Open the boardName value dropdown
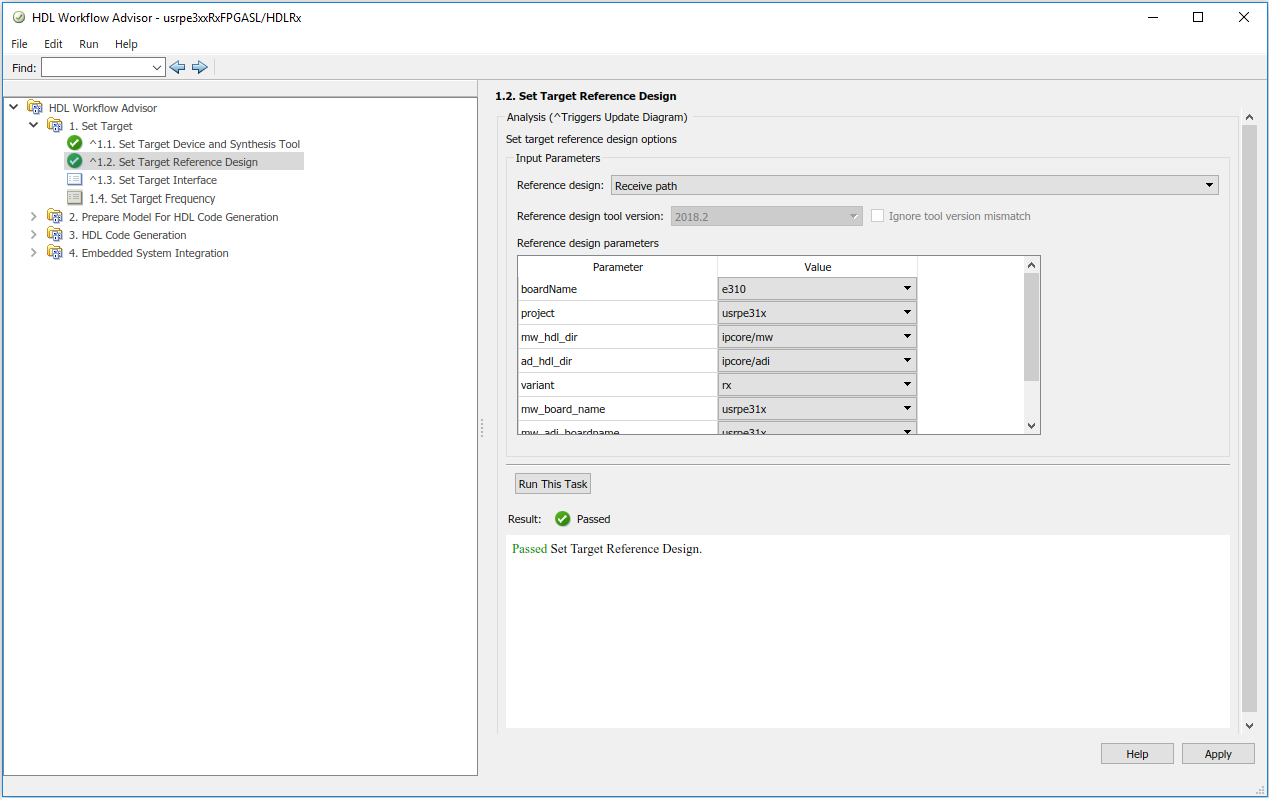1269x800 pixels. (x=906, y=289)
